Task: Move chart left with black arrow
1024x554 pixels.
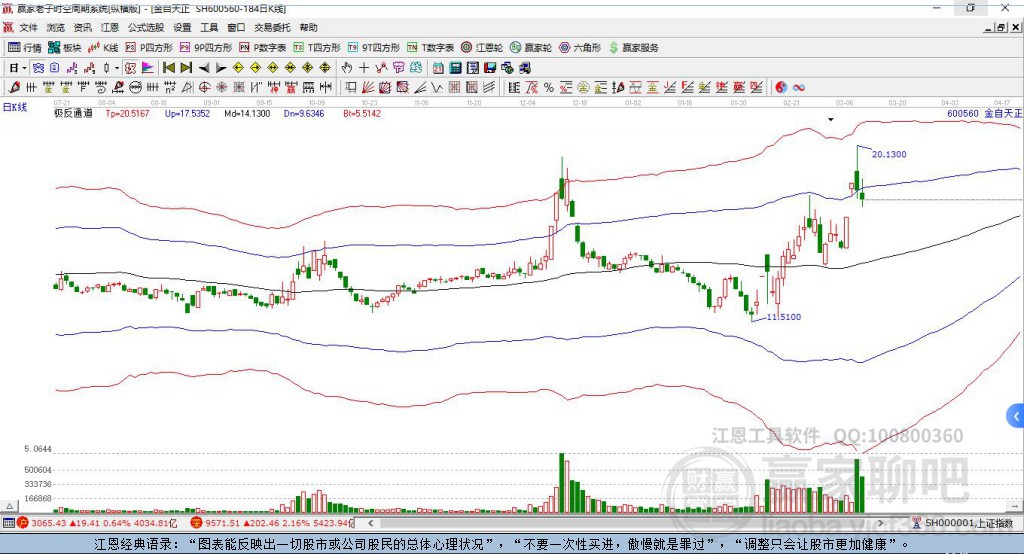Action: [x=204, y=68]
